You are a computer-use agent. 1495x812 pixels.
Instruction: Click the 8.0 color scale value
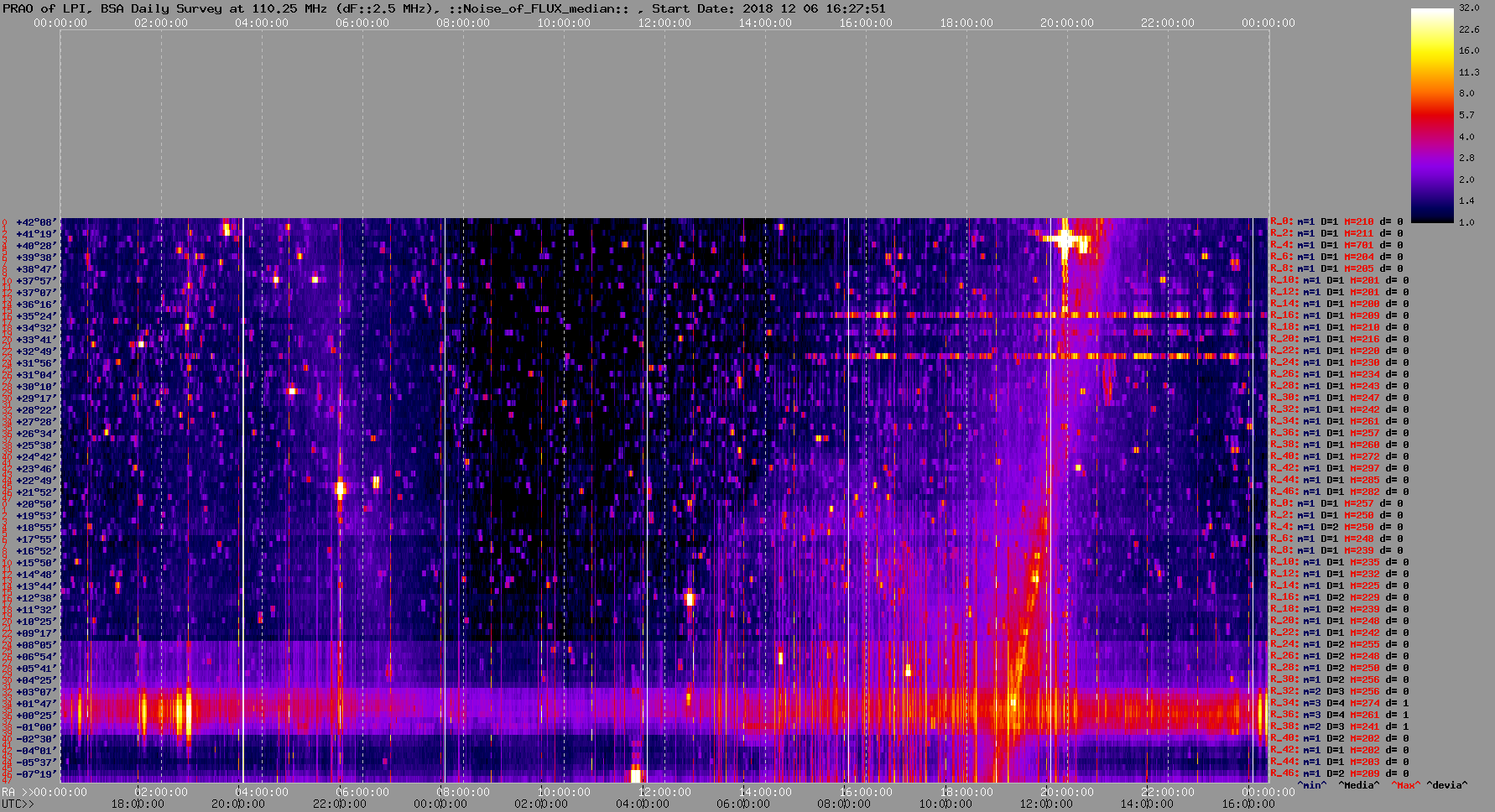click(1466, 93)
